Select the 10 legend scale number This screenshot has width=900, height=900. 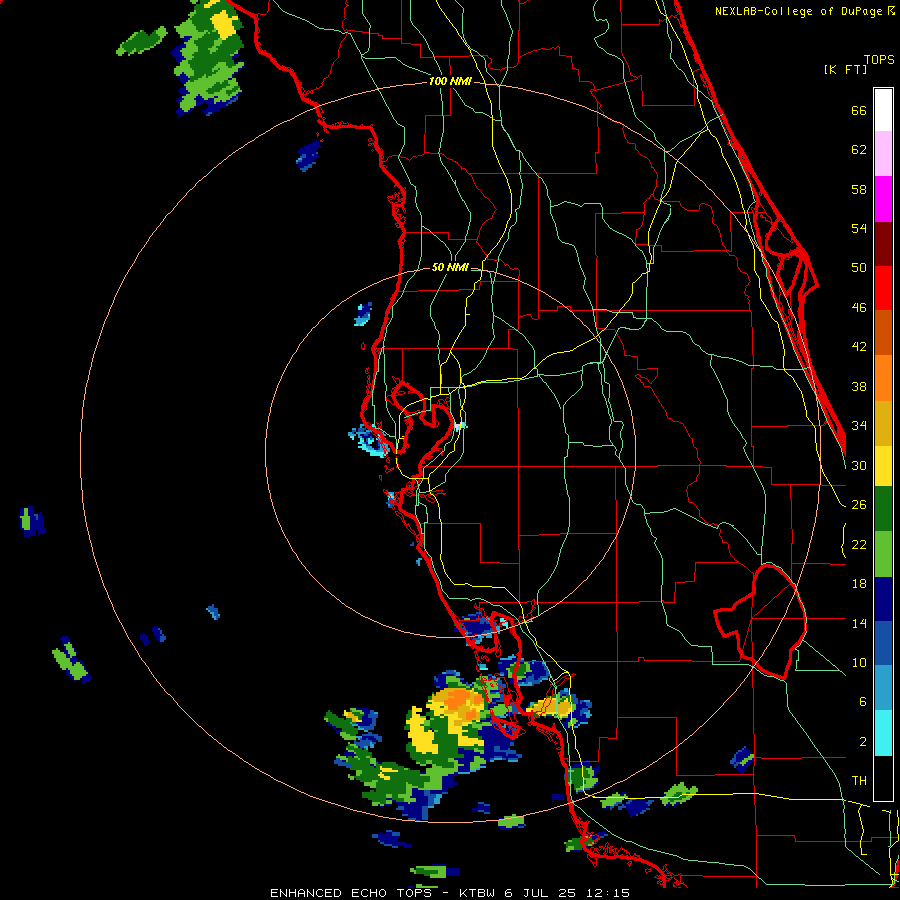click(859, 662)
